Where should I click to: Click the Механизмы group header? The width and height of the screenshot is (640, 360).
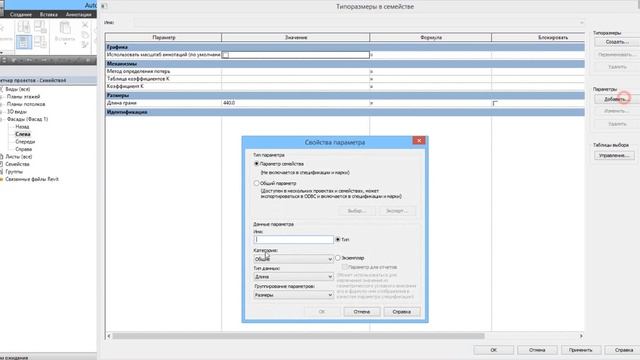pyautogui.click(x=345, y=64)
